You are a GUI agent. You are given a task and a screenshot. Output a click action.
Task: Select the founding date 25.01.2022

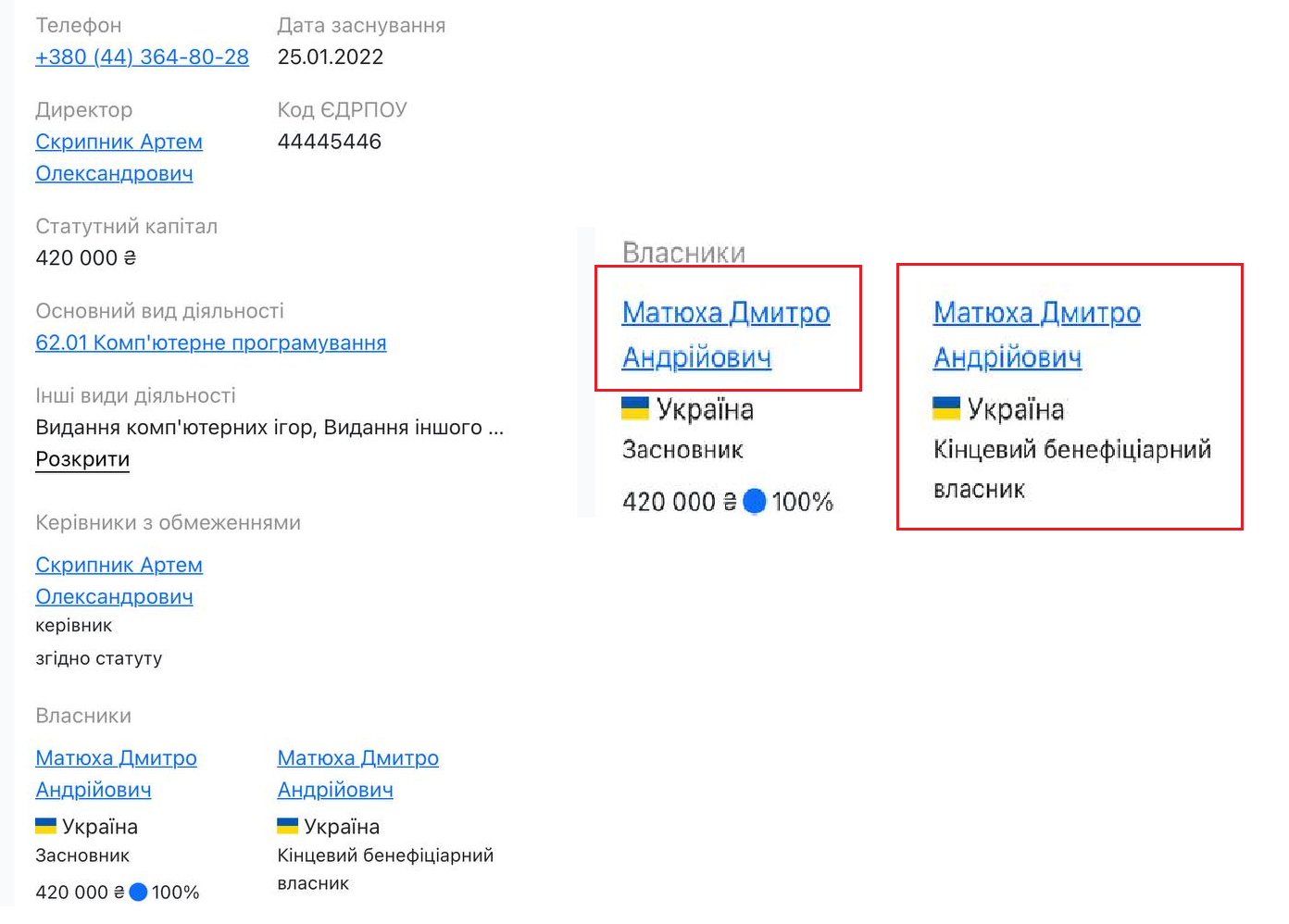(331, 56)
